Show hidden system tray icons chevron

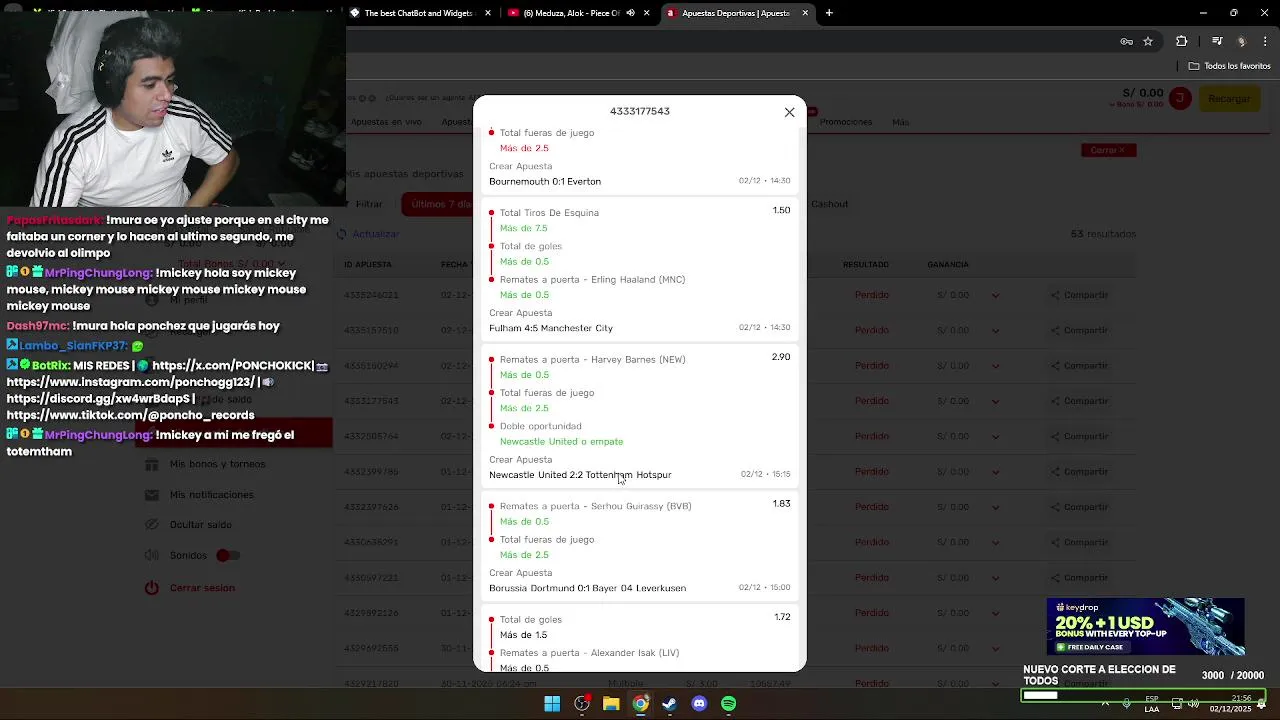1105,703
